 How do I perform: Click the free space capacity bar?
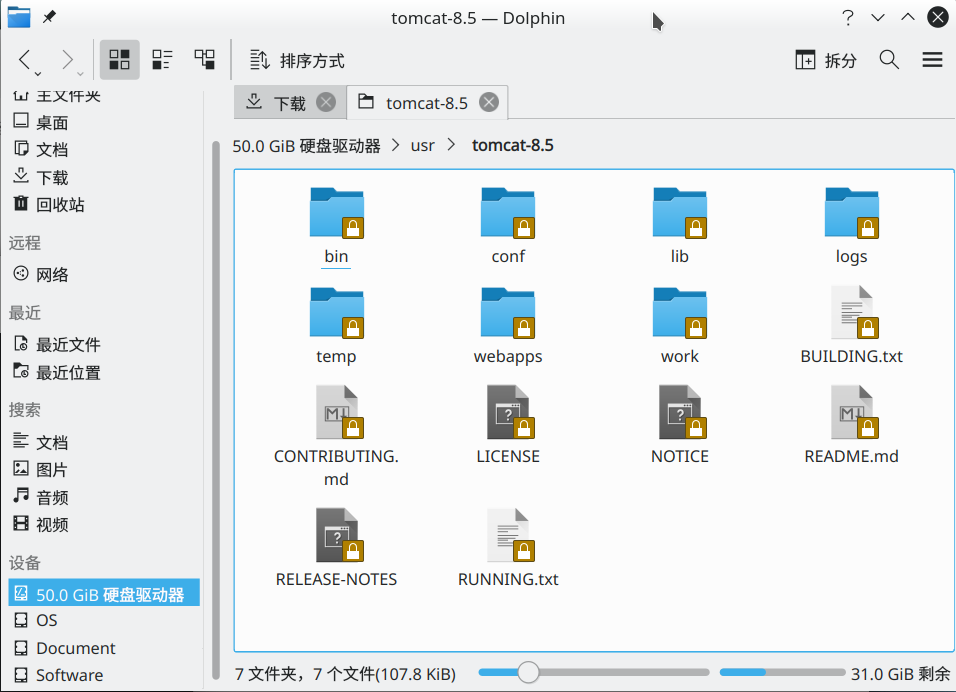[x=782, y=672]
